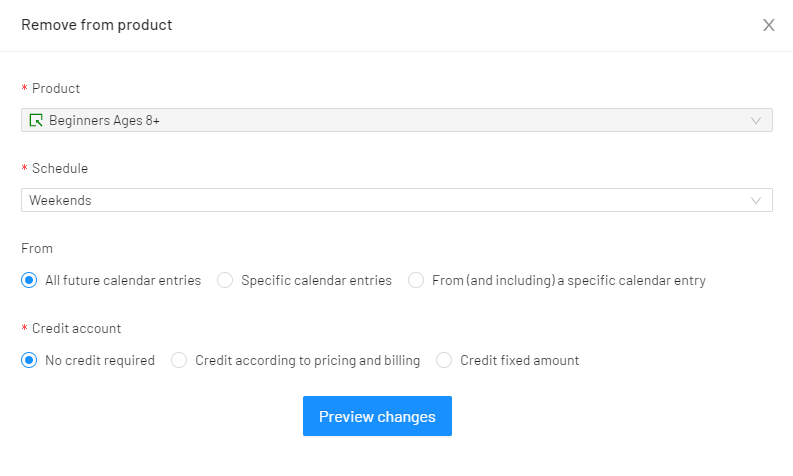Choose Credit according to pricing and billing radio
The image size is (793, 476).
pos(179,360)
